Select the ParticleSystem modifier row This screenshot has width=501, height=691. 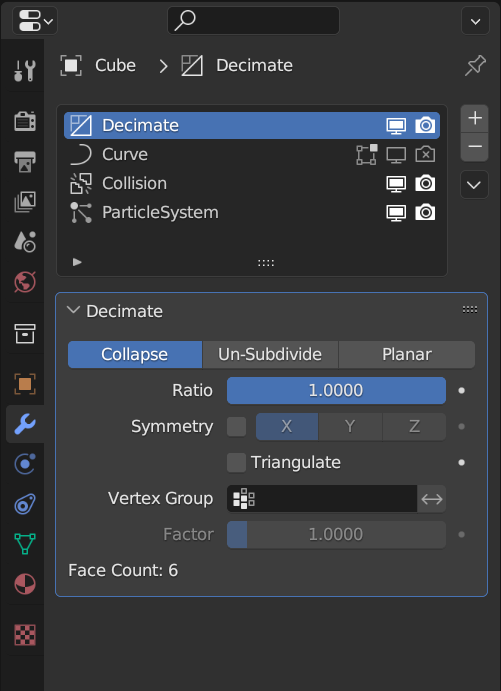click(252, 212)
